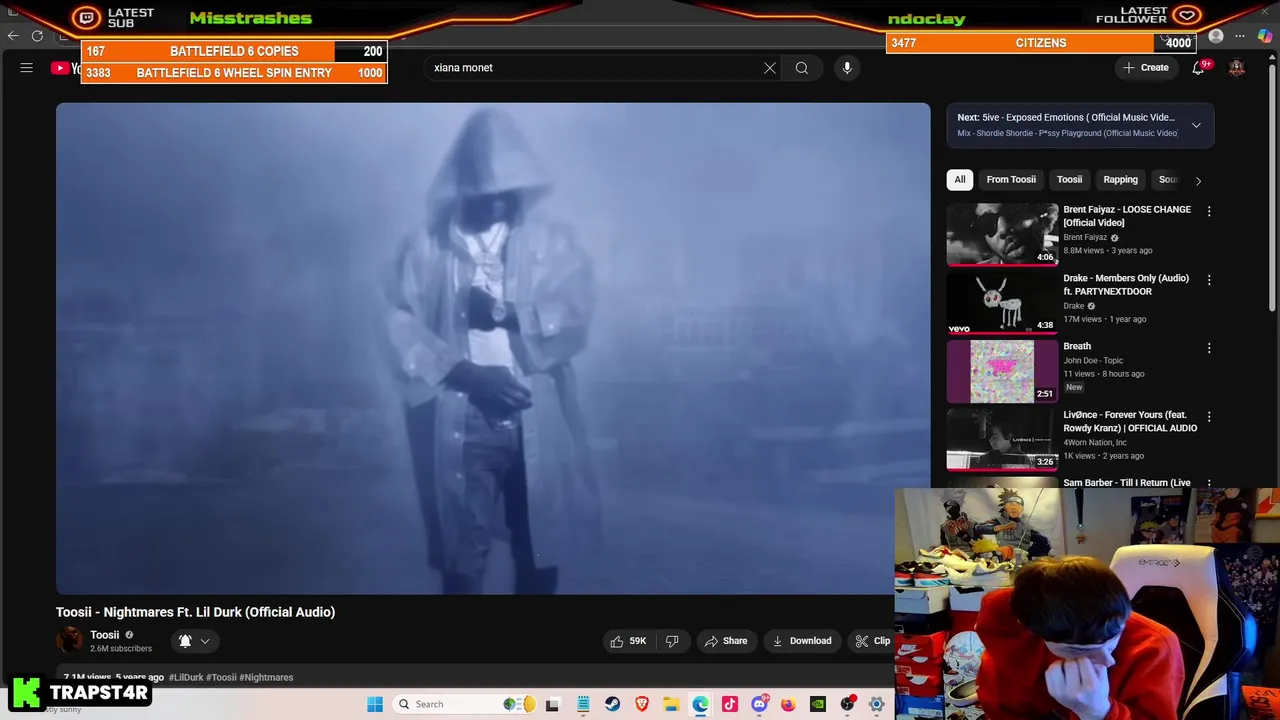Expand the Next up queue chevron
The image size is (1280, 720).
[x=1196, y=125]
